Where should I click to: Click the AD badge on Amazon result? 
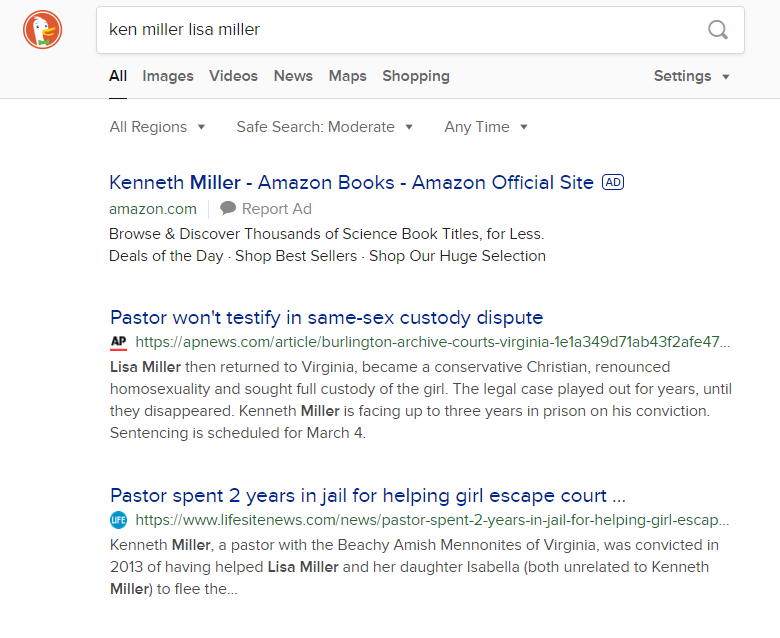[613, 182]
